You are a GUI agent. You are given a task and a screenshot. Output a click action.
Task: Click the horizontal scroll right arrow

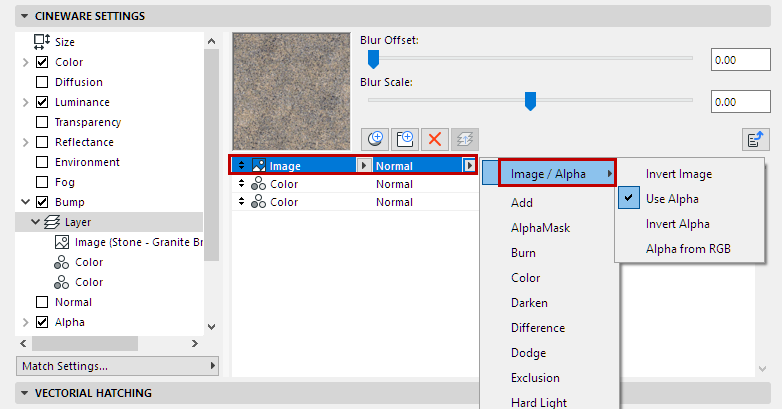(195, 344)
